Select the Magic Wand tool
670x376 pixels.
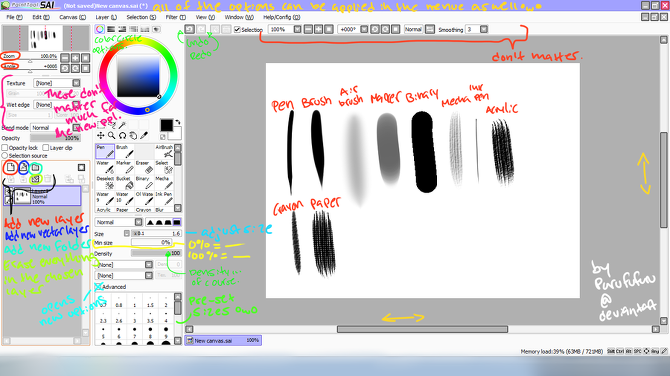tap(122, 125)
